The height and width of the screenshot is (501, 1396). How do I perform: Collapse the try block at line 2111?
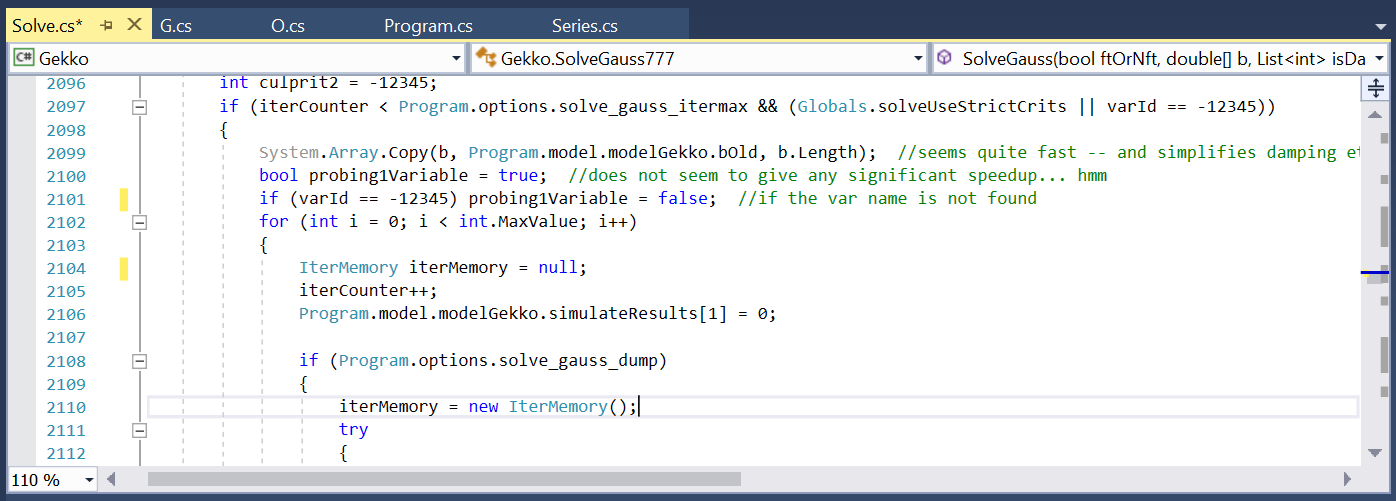(140, 430)
